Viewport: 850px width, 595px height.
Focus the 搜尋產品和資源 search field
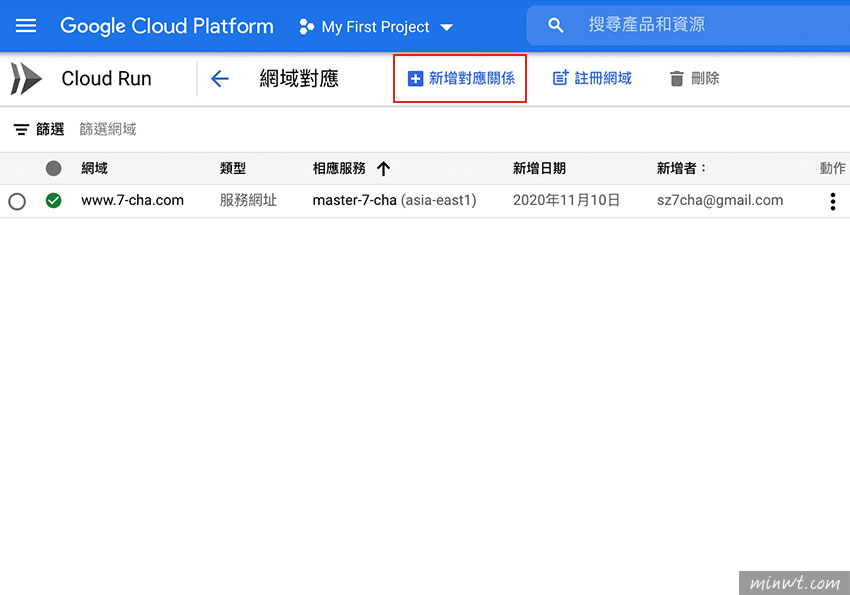point(688,25)
